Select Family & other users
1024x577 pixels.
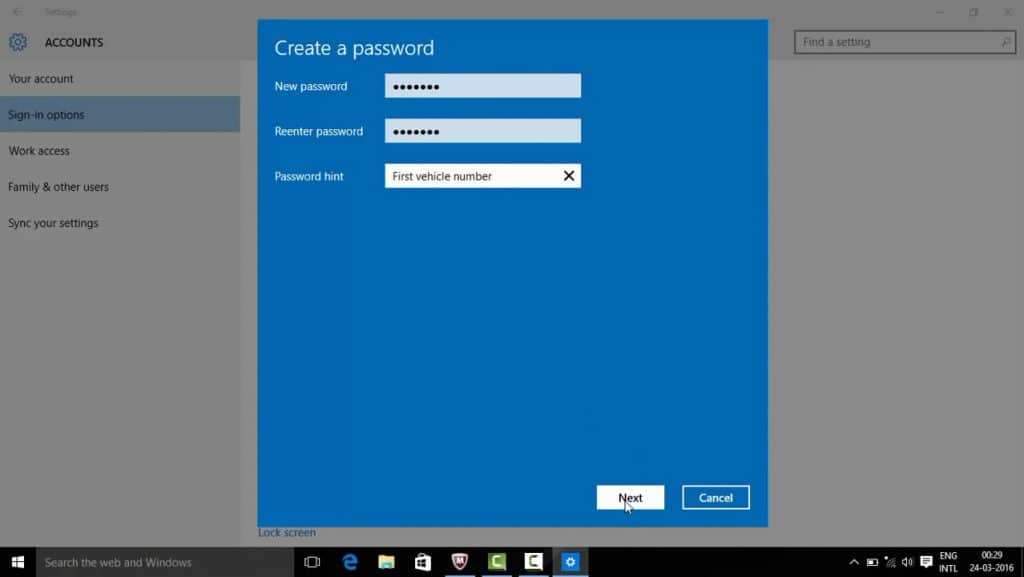(58, 186)
